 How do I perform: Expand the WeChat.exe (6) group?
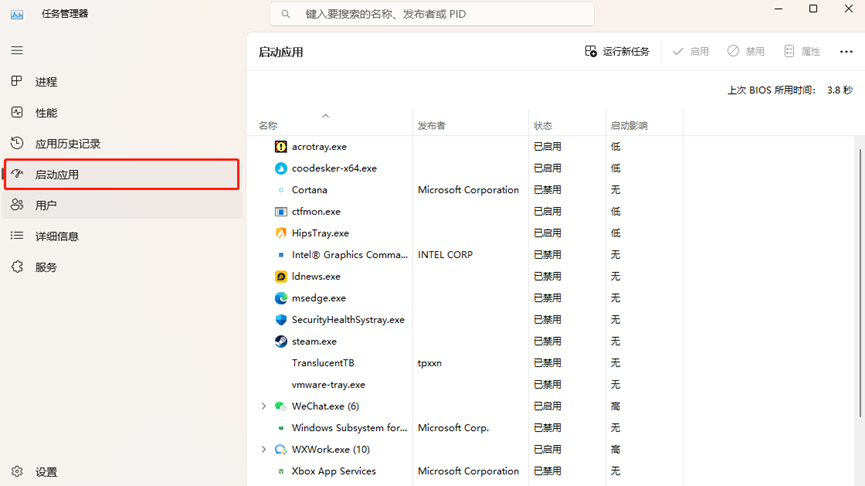tap(264, 406)
